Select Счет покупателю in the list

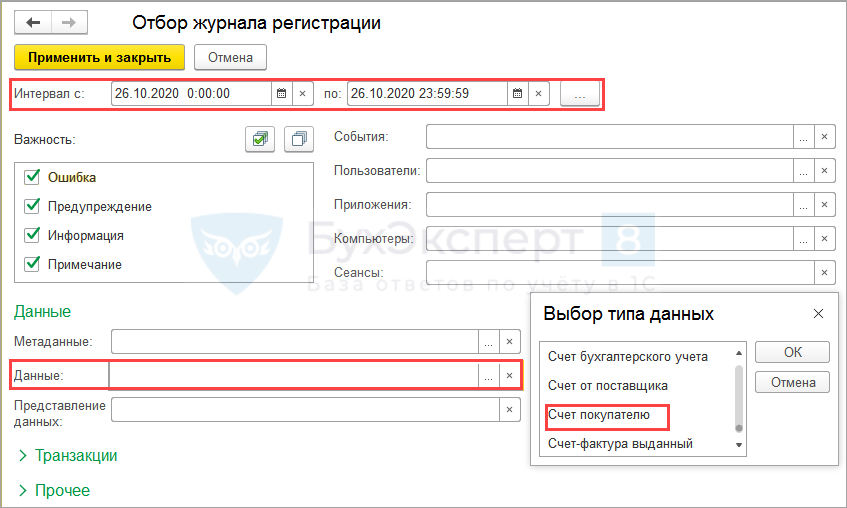coord(599,414)
